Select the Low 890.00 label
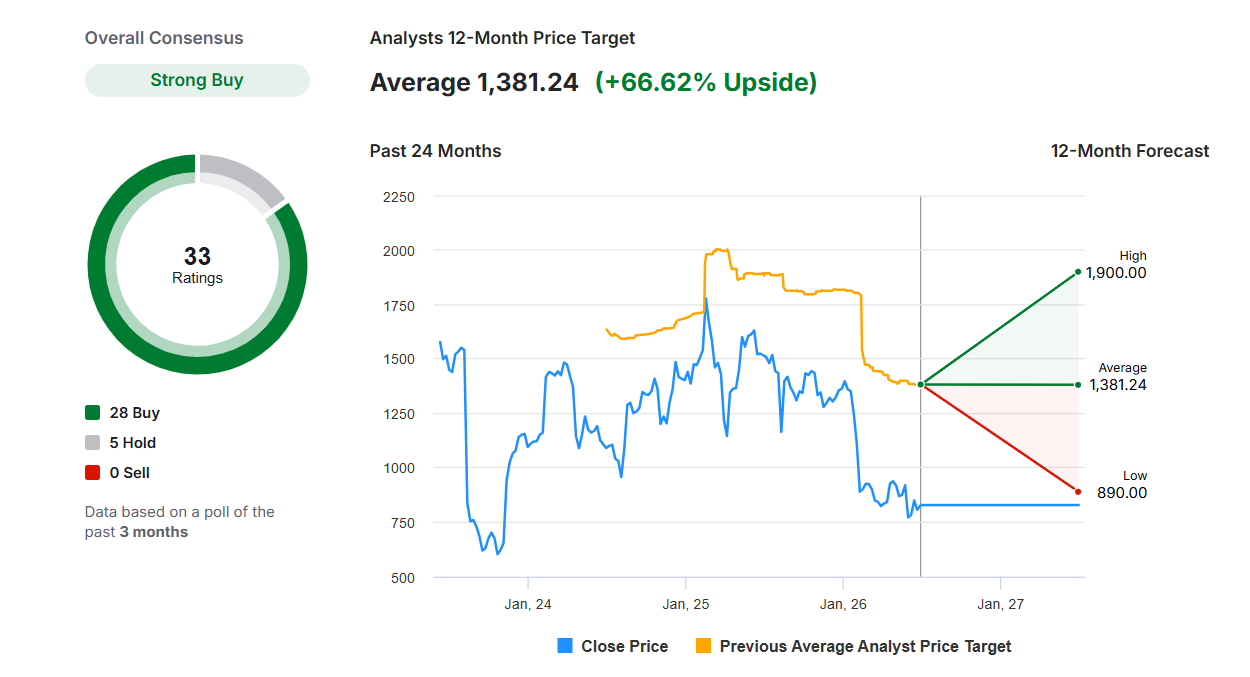 (1122, 484)
